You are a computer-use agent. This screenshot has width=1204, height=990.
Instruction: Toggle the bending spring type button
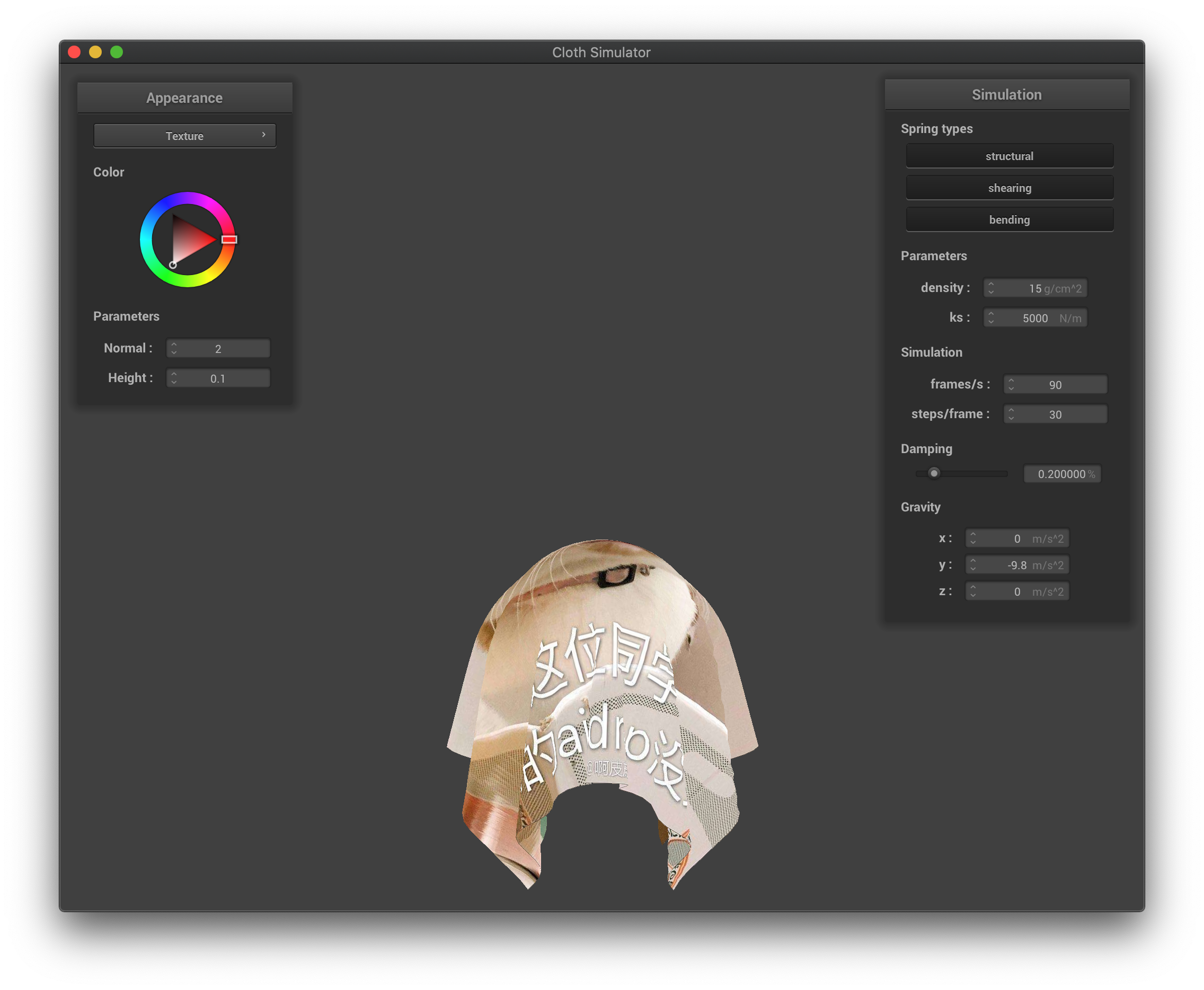click(x=1009, y=219)
